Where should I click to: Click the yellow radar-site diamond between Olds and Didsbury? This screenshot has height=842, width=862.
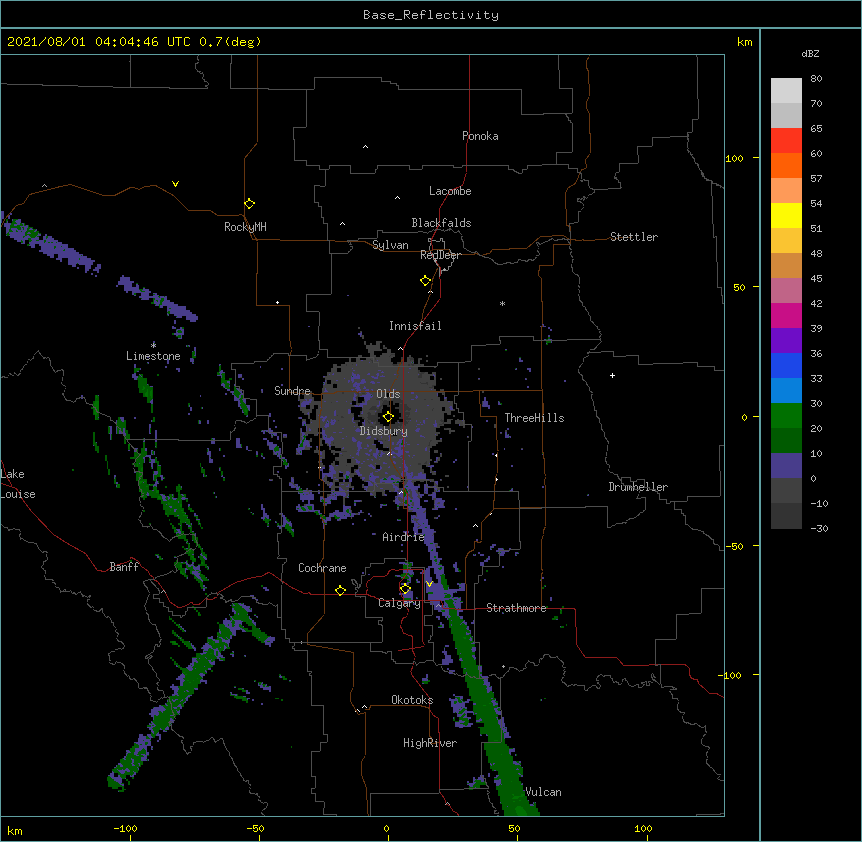[388, 417]
